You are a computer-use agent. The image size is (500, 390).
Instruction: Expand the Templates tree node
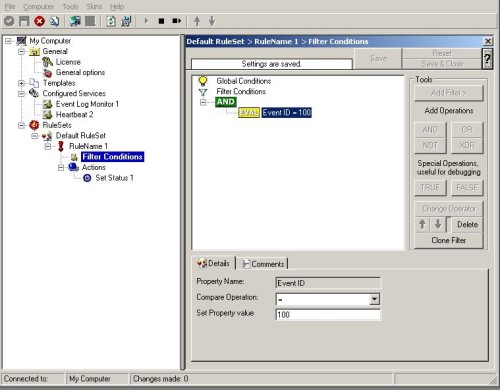(x=21, y=83)
